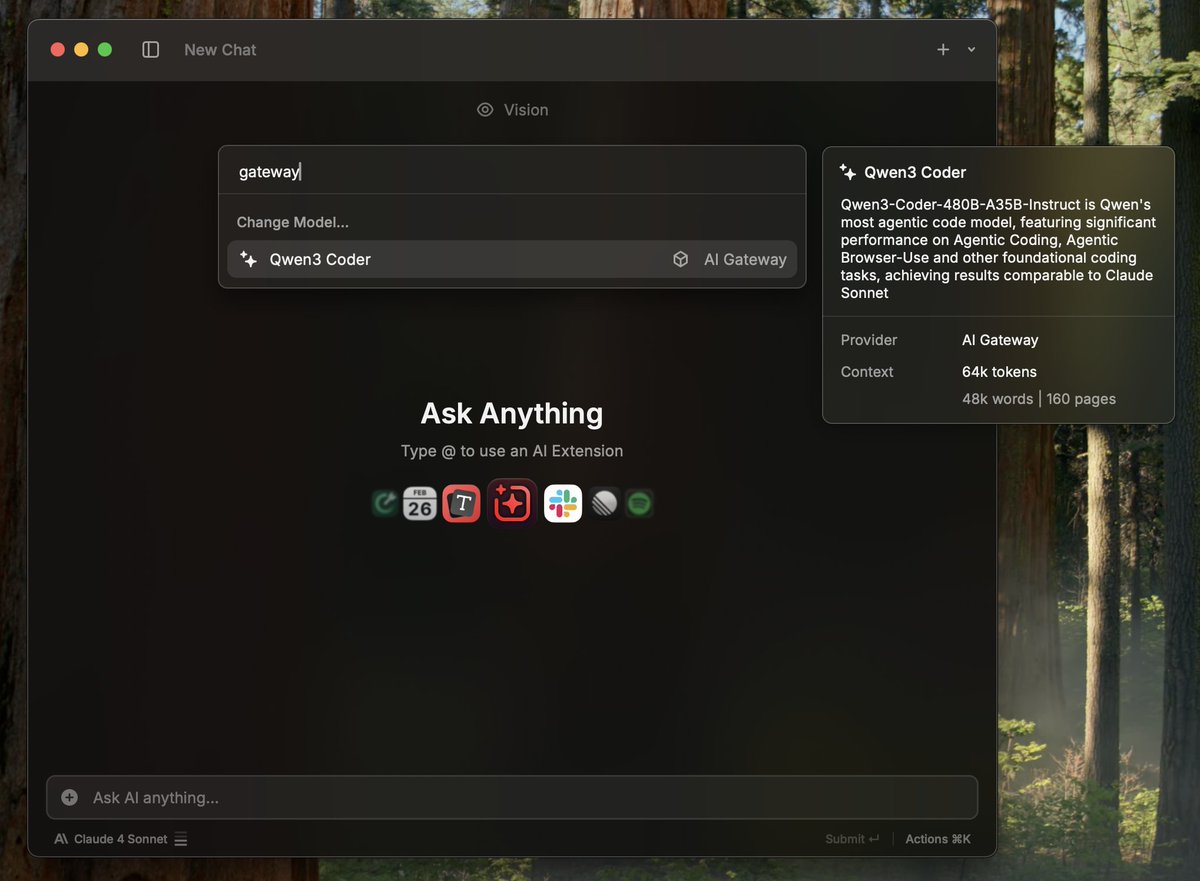Open the Spotify extension icon
The width and height of the screenshot is (1200, 881).
[639, 503]
